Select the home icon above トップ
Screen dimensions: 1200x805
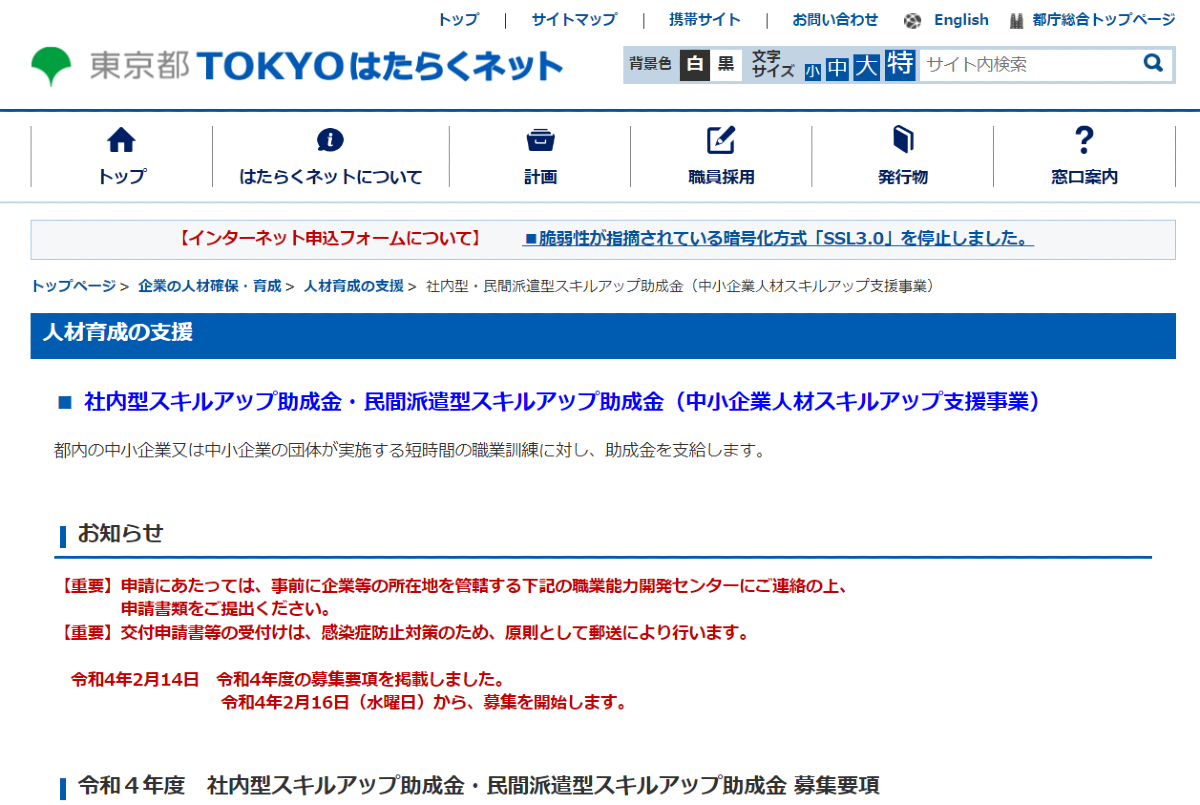120,141
